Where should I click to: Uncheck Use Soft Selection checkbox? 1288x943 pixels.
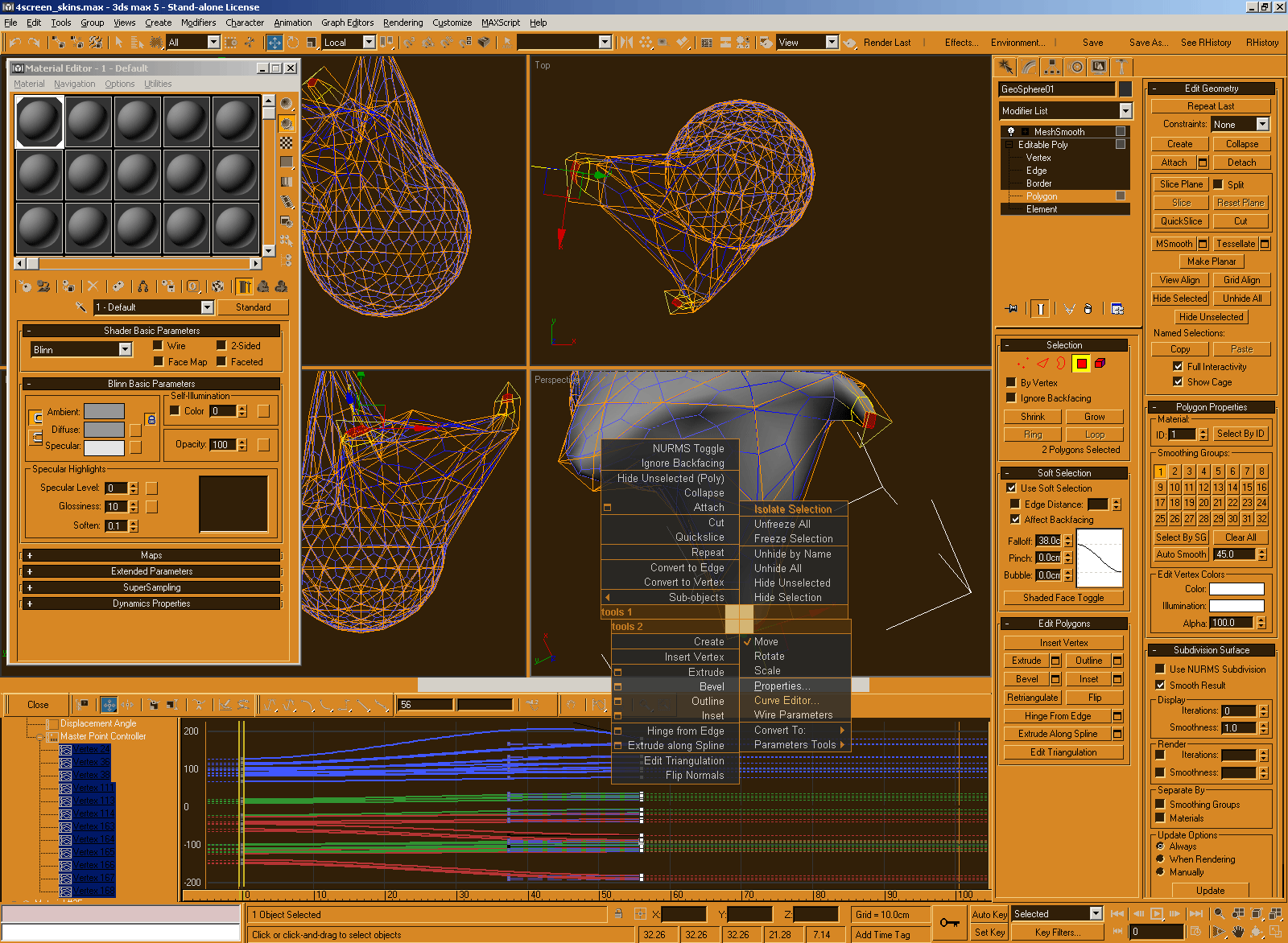click(x=1011, y=488)
